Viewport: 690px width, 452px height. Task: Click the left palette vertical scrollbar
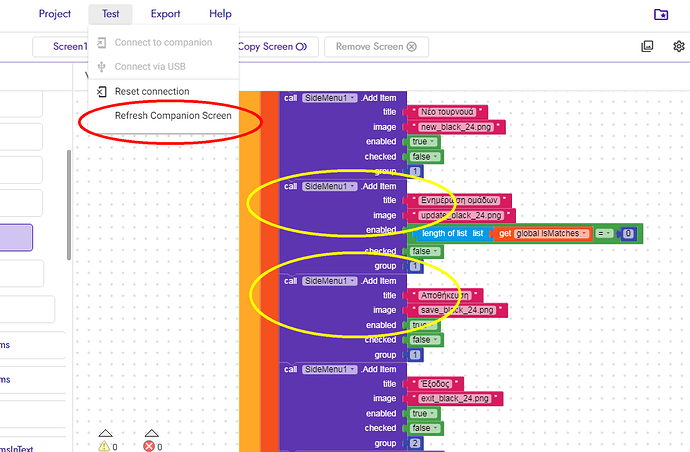pos(69,205)
